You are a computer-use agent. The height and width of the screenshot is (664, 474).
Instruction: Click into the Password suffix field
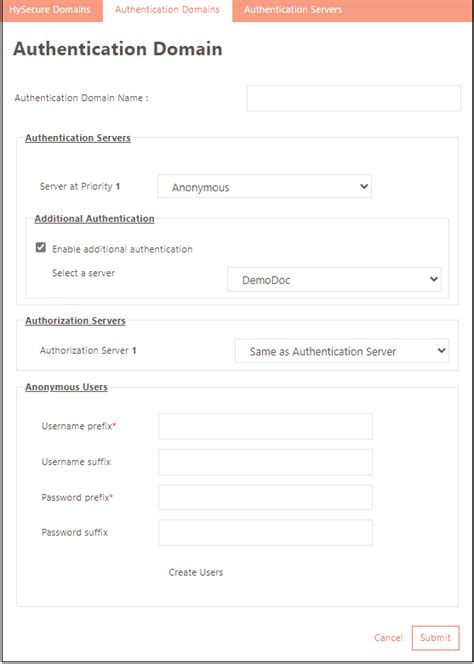265,533
